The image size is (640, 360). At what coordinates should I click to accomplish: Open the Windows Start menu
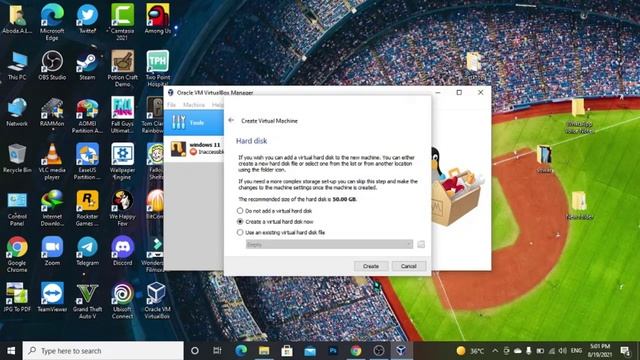(11, 351)
